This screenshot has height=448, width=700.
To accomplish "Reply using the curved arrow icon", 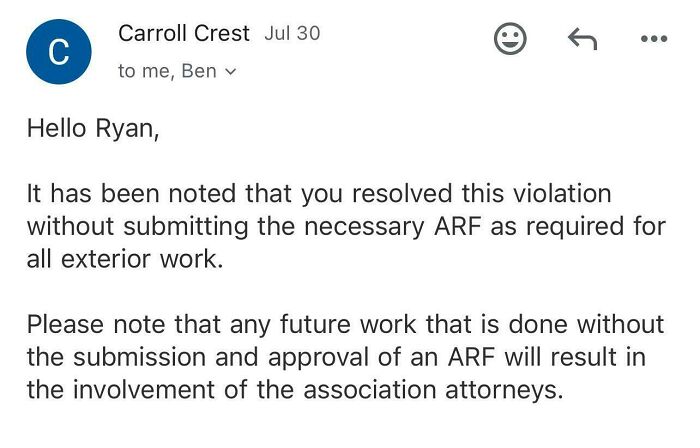I will (x=582, y=39).
